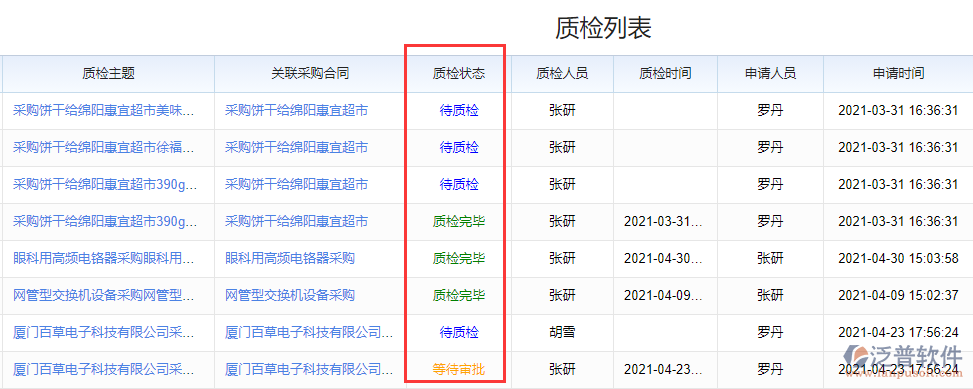Click 质检完毕 status in the 眼科用 row
Image resolution: width=973 pixels, height=389 pixels.
(459, 258)
